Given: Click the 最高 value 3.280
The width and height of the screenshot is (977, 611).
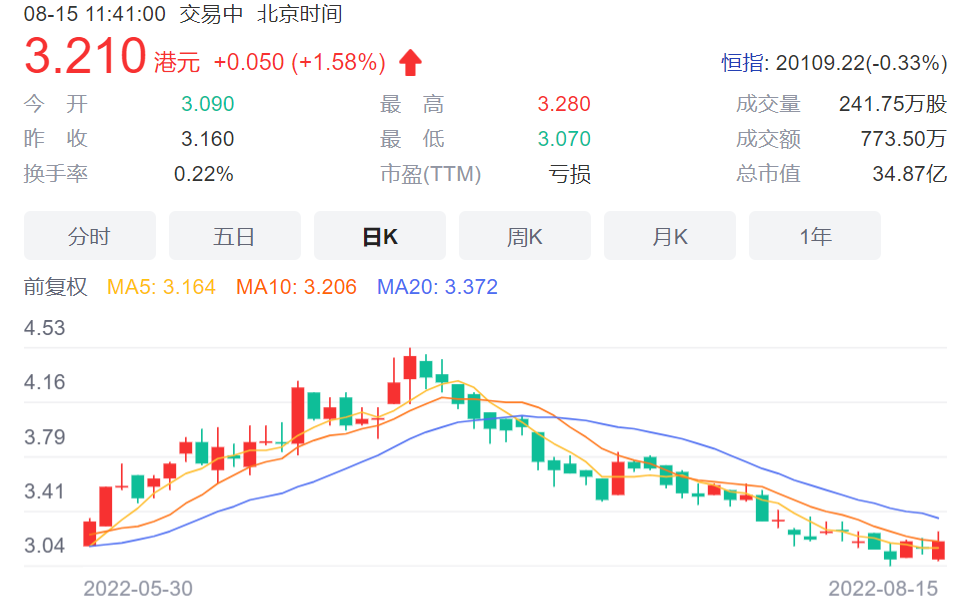Looking at the screenshot, I should click(x=564, y=103).
